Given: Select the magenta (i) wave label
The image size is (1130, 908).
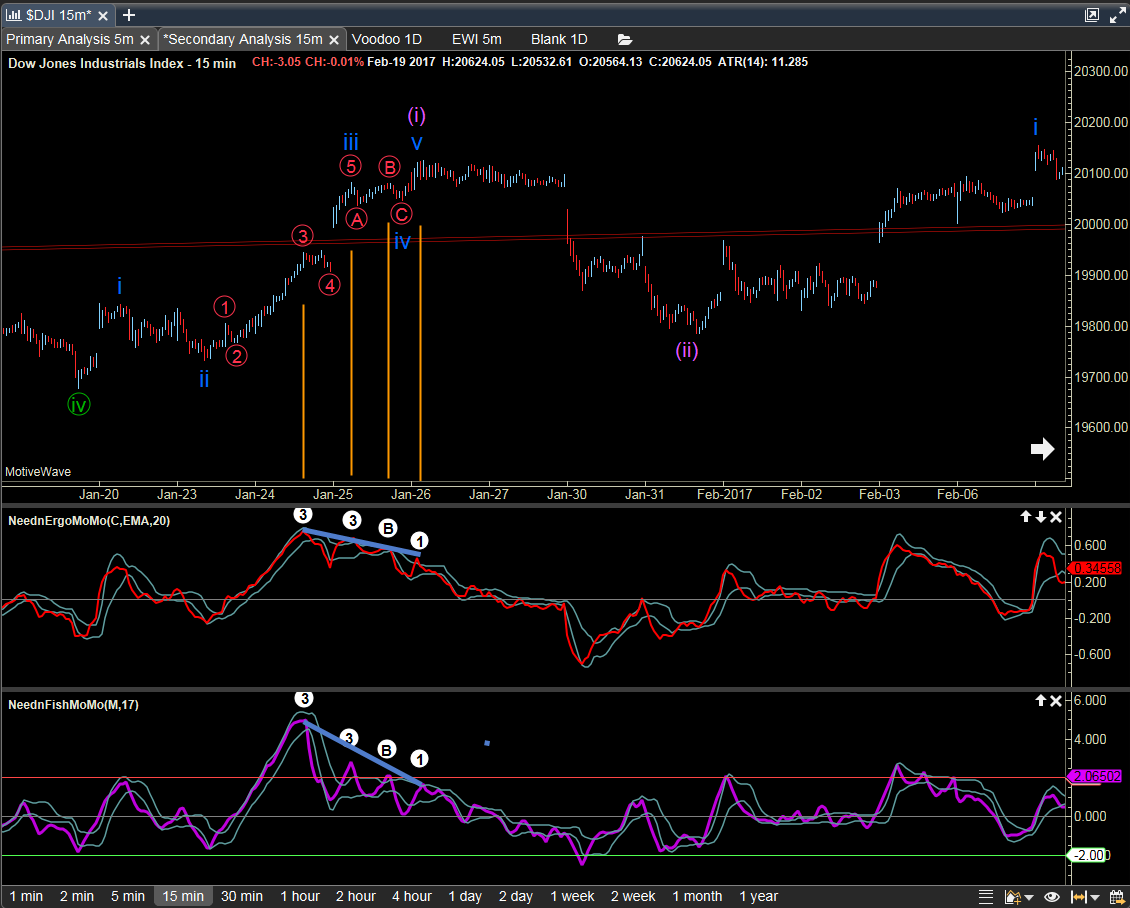Looking at the screenshot, I should coord(417,115).
